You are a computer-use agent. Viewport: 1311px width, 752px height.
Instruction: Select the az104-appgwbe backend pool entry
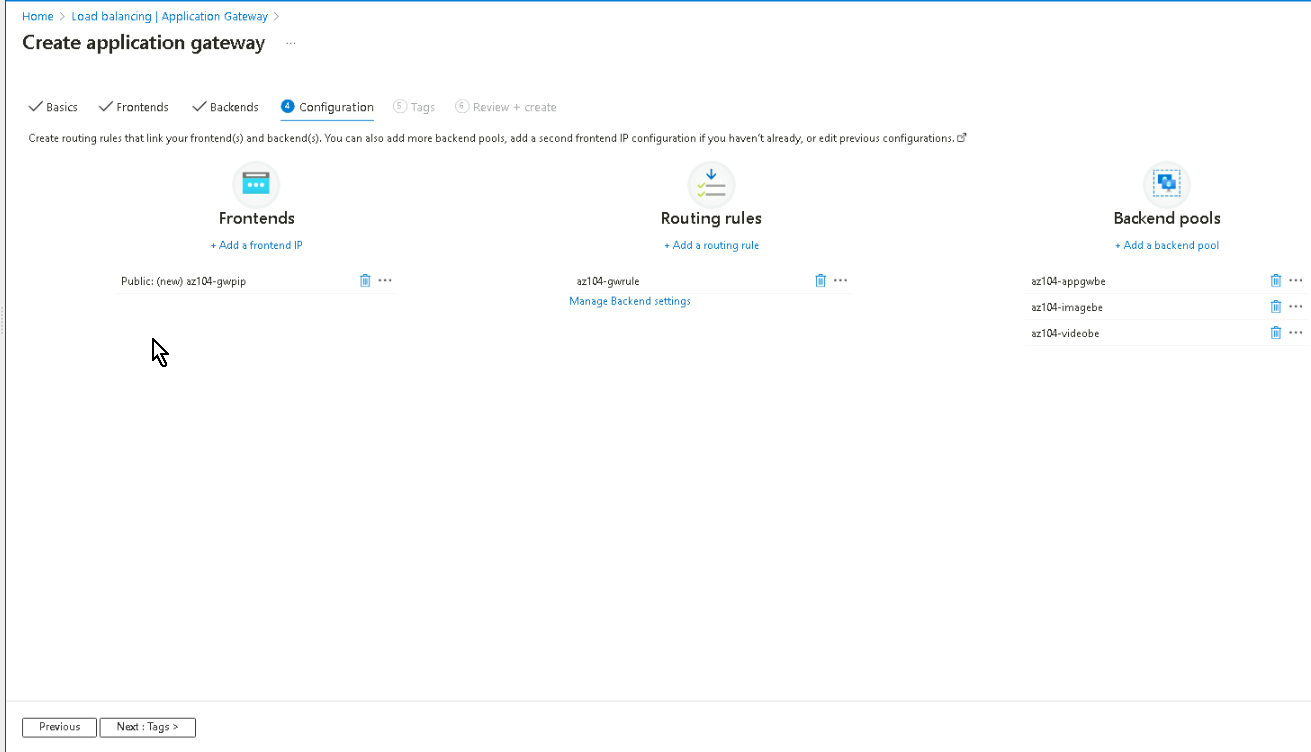coord(1068,281)
